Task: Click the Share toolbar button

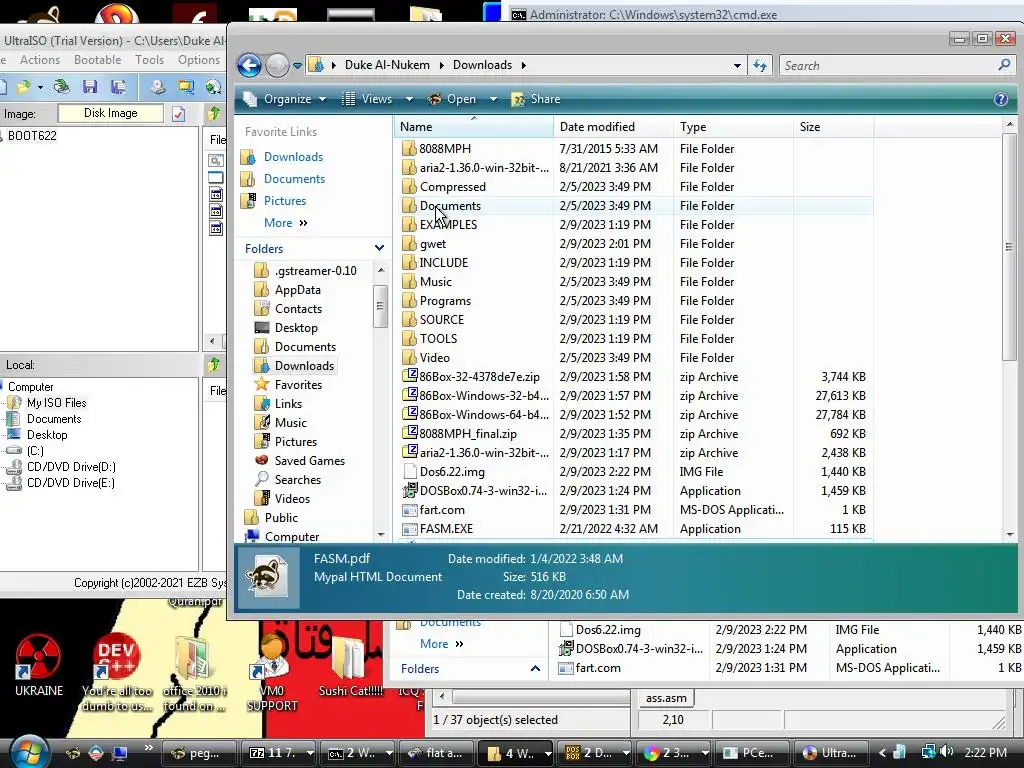Action: click(536, 99)
